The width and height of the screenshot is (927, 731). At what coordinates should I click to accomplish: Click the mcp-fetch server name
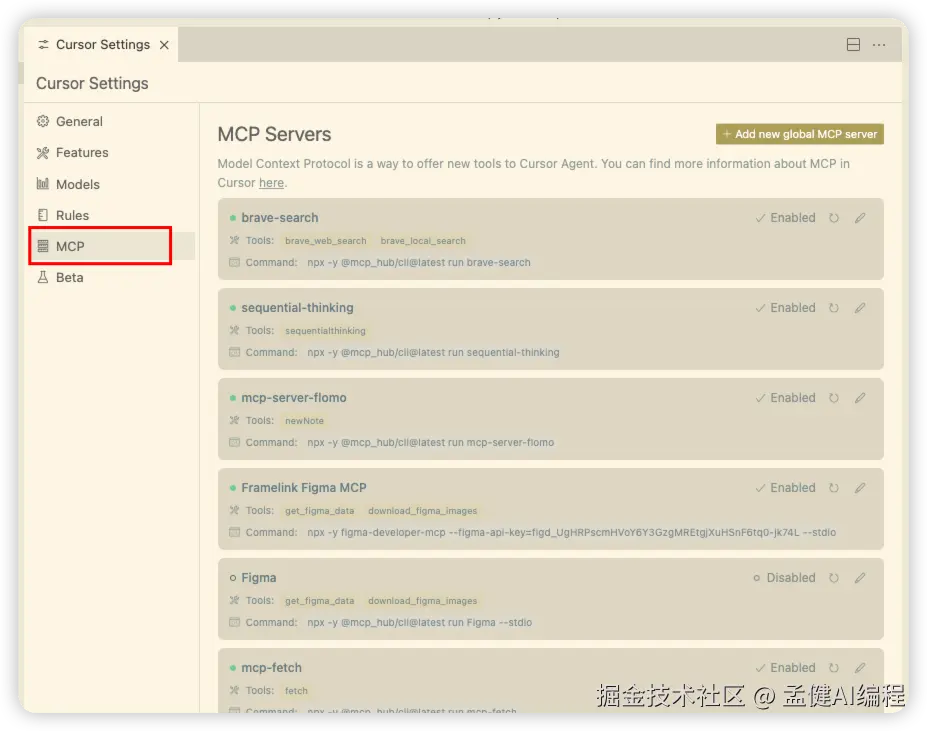(x=271, y=667)
